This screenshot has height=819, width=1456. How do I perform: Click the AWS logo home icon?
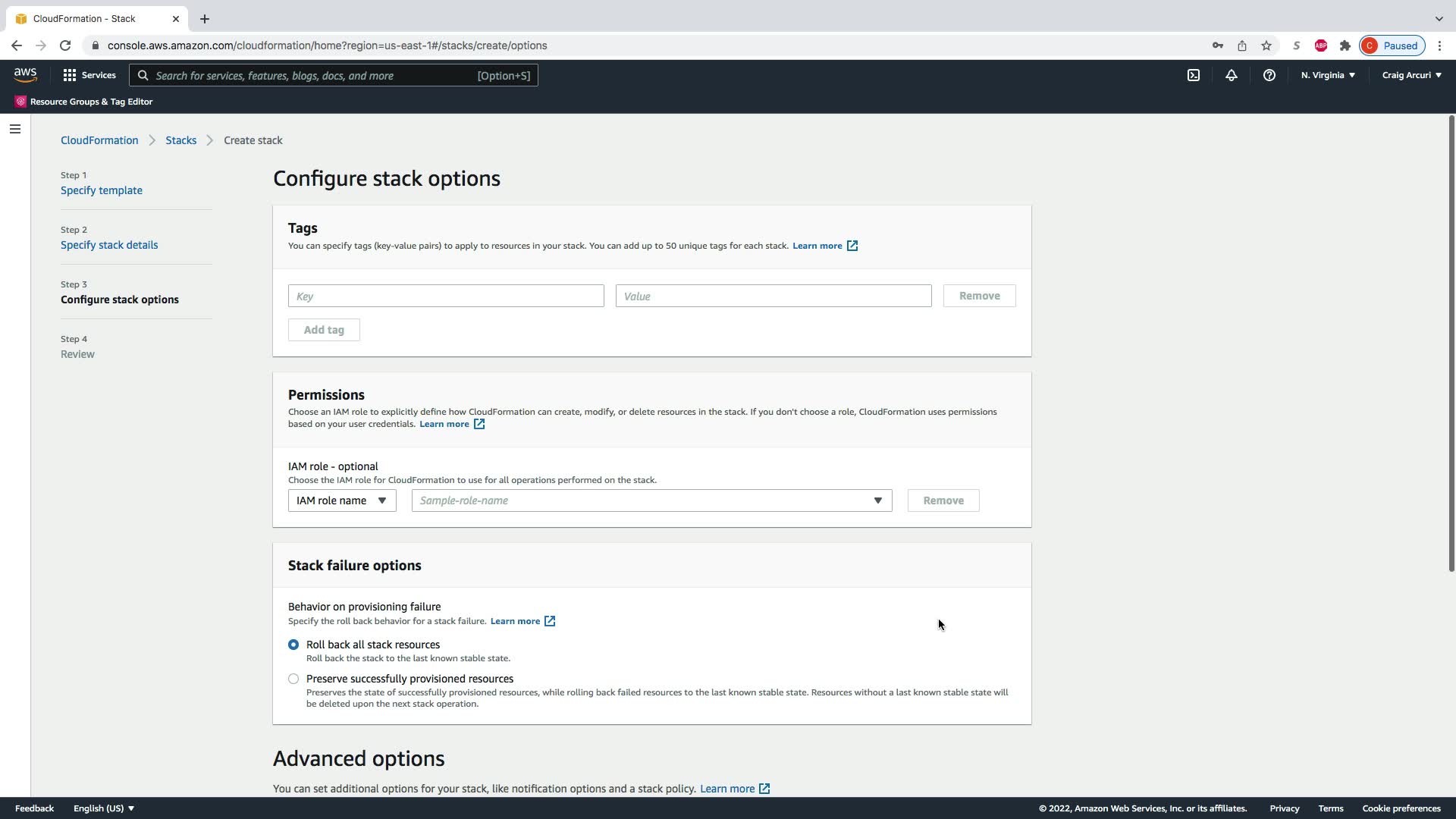25,74
